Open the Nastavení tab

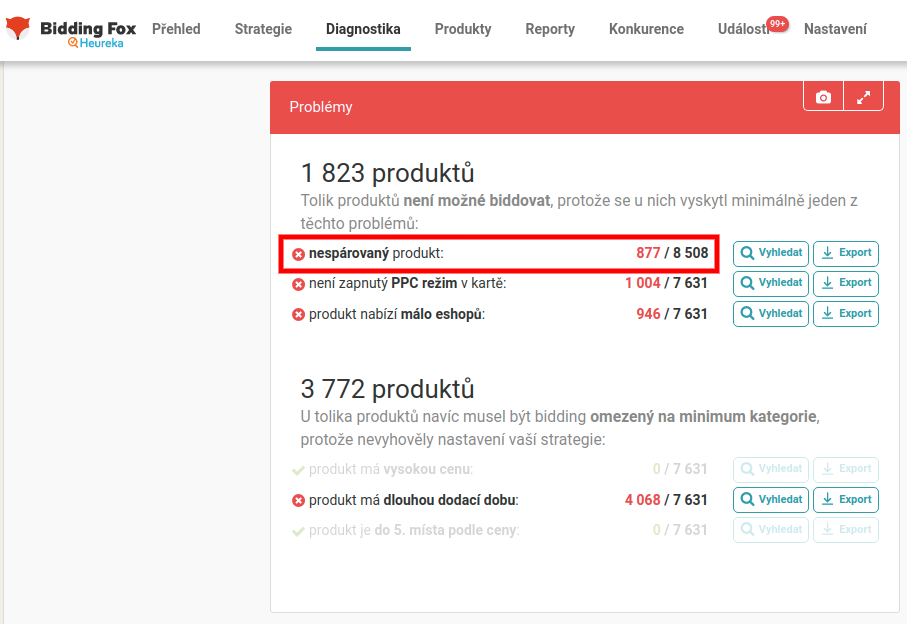click(835, 29)
